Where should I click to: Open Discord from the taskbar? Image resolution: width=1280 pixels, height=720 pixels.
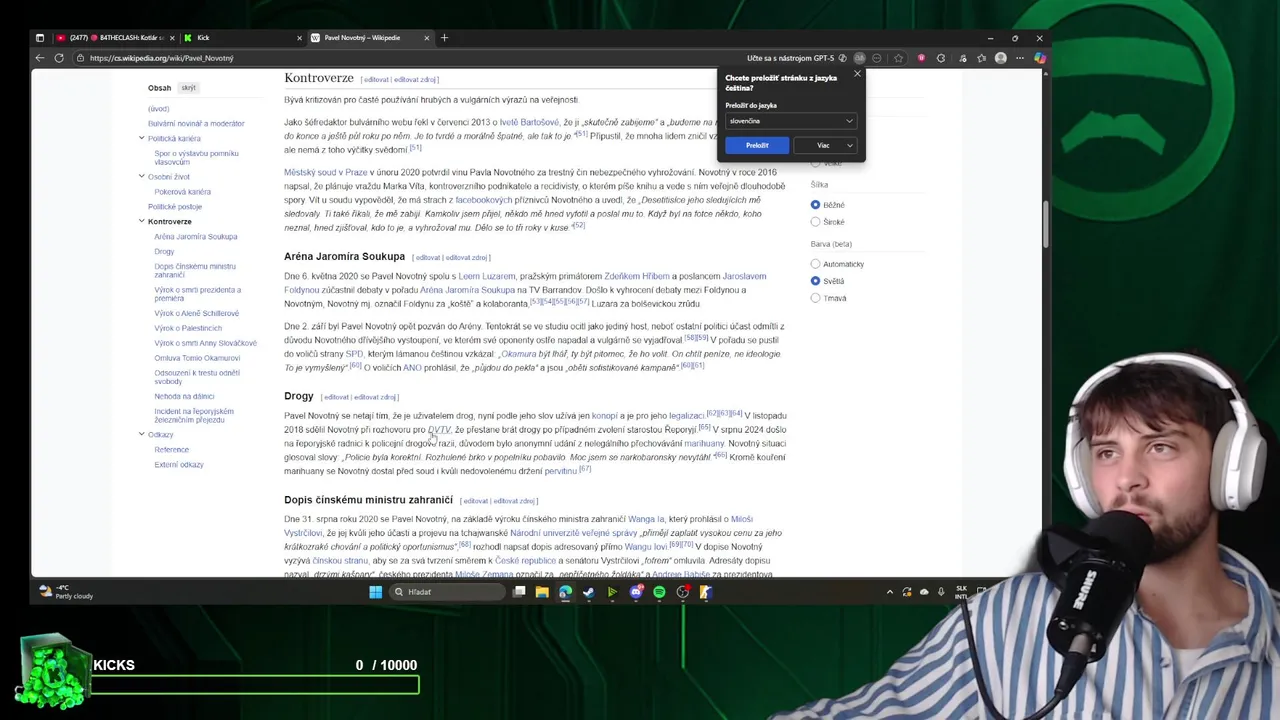pos(636,592)
